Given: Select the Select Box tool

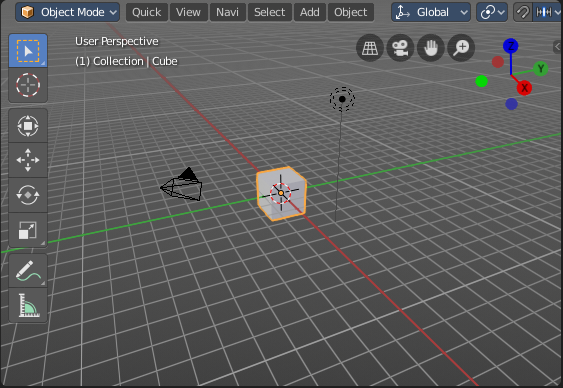Looking at the screenshot, I should (28, 51).
